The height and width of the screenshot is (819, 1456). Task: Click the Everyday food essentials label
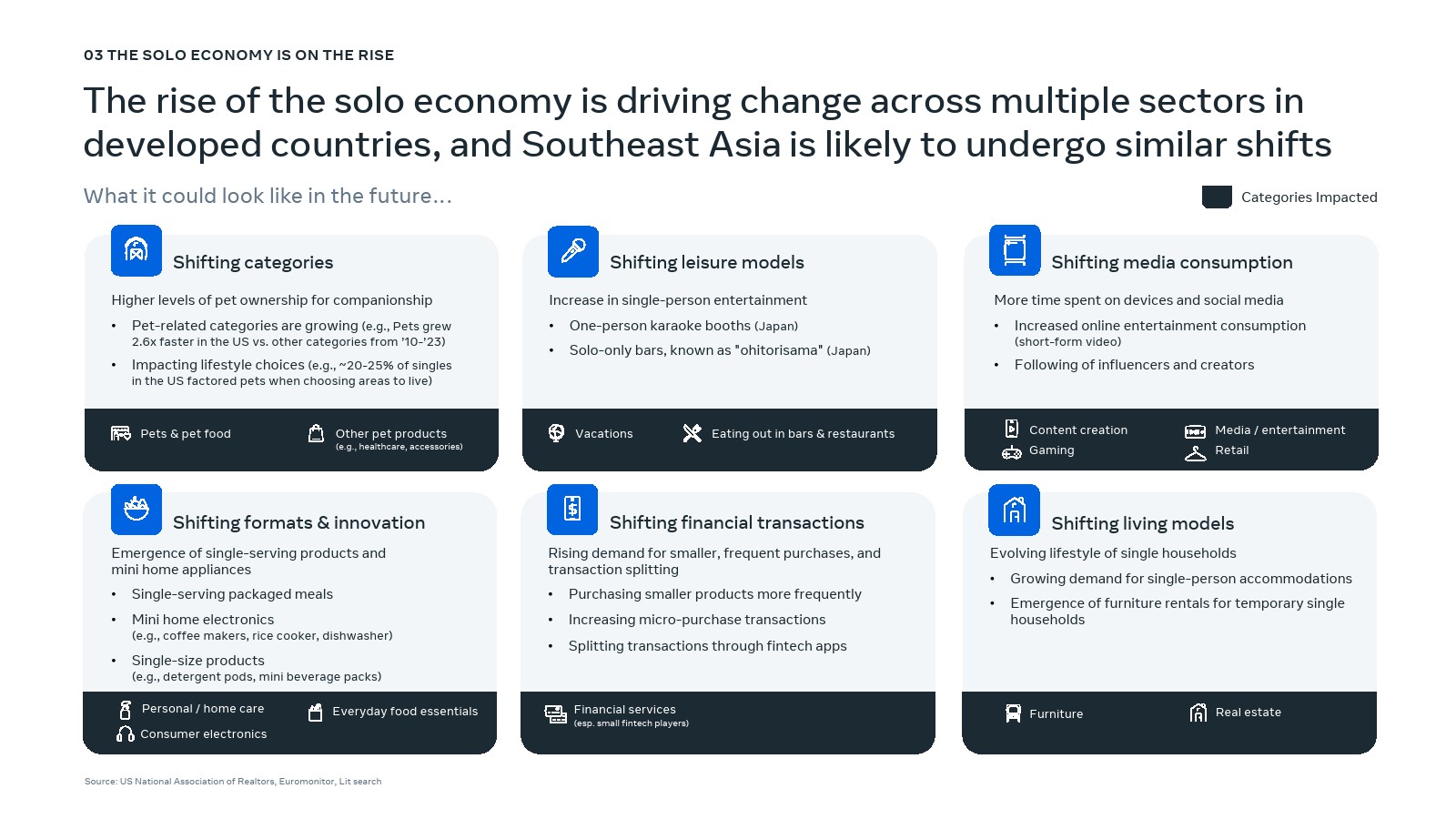405,712
